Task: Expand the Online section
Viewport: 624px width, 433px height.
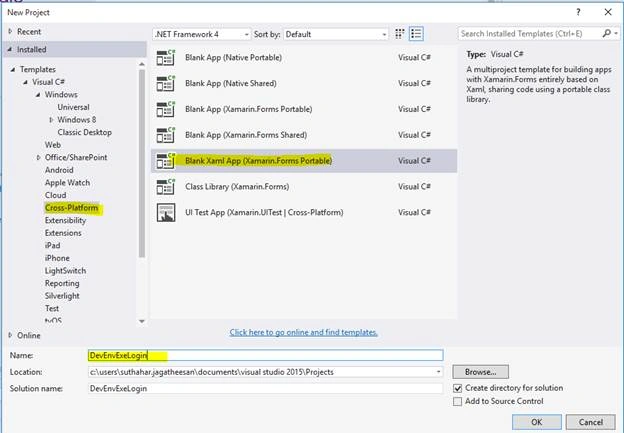Action: (x=10, y=335)
